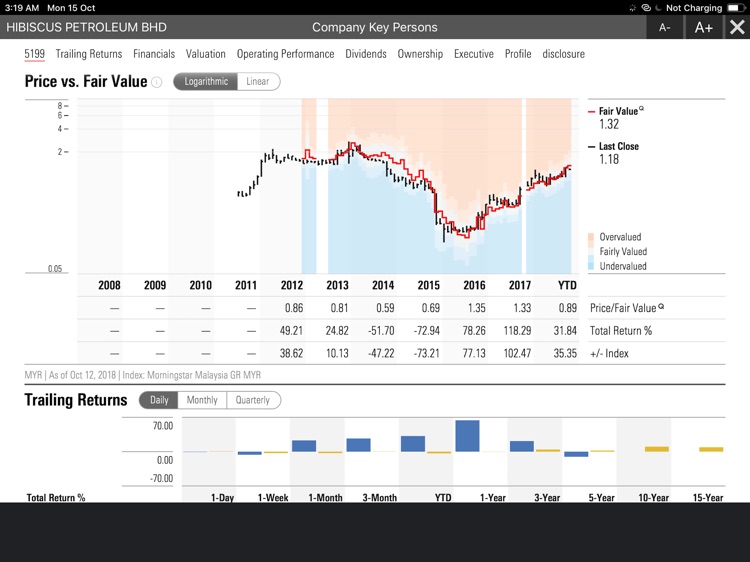Open the disclosure tab
Image resolution: width=750 pixels, height=562 pixels.
(x=563, y=54)
